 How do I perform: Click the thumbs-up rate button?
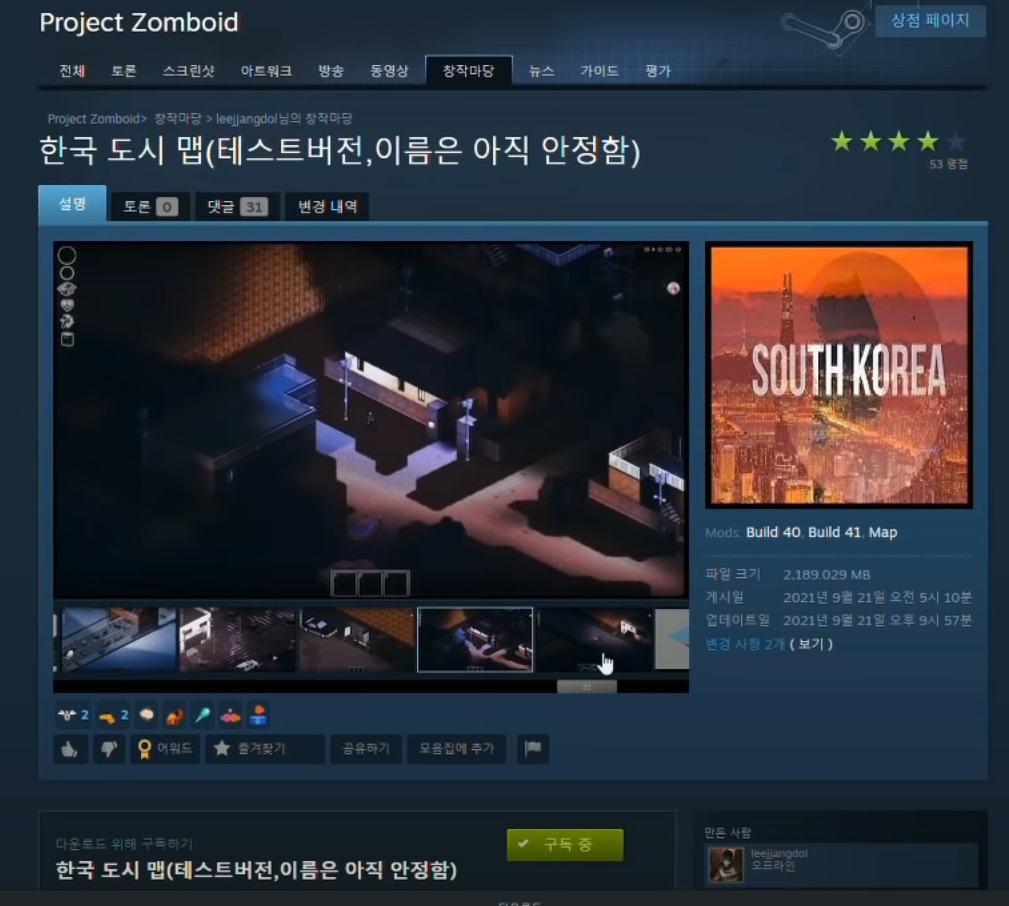(x=69, y=749)
